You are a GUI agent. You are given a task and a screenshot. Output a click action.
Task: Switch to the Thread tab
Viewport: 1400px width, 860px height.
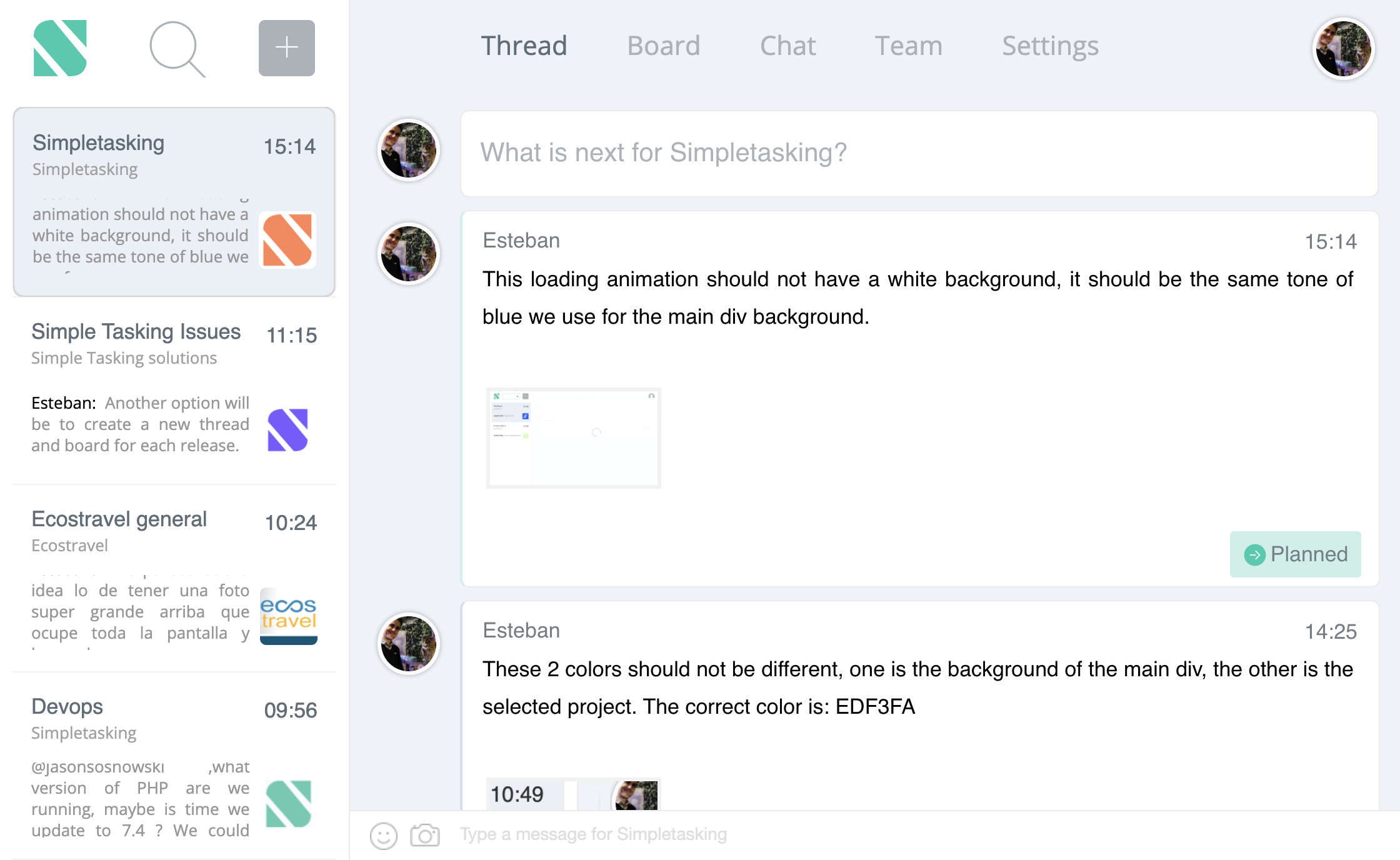pos(524,46)
